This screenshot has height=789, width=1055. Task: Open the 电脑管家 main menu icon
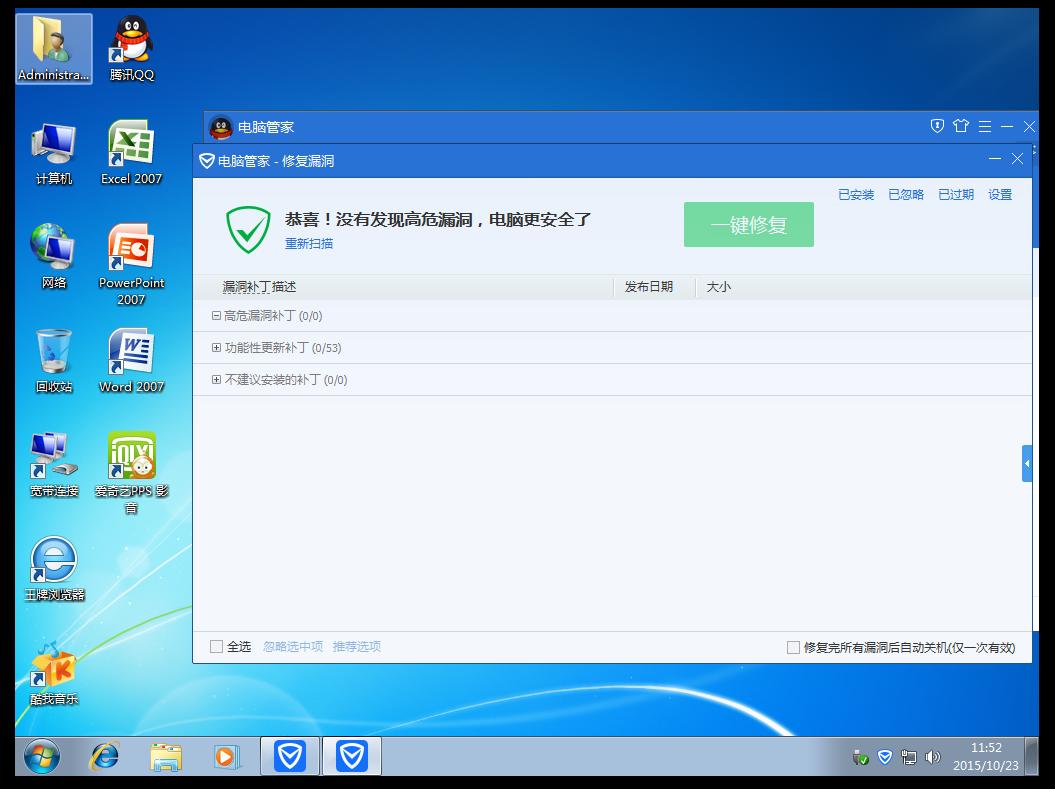point(984,126)
